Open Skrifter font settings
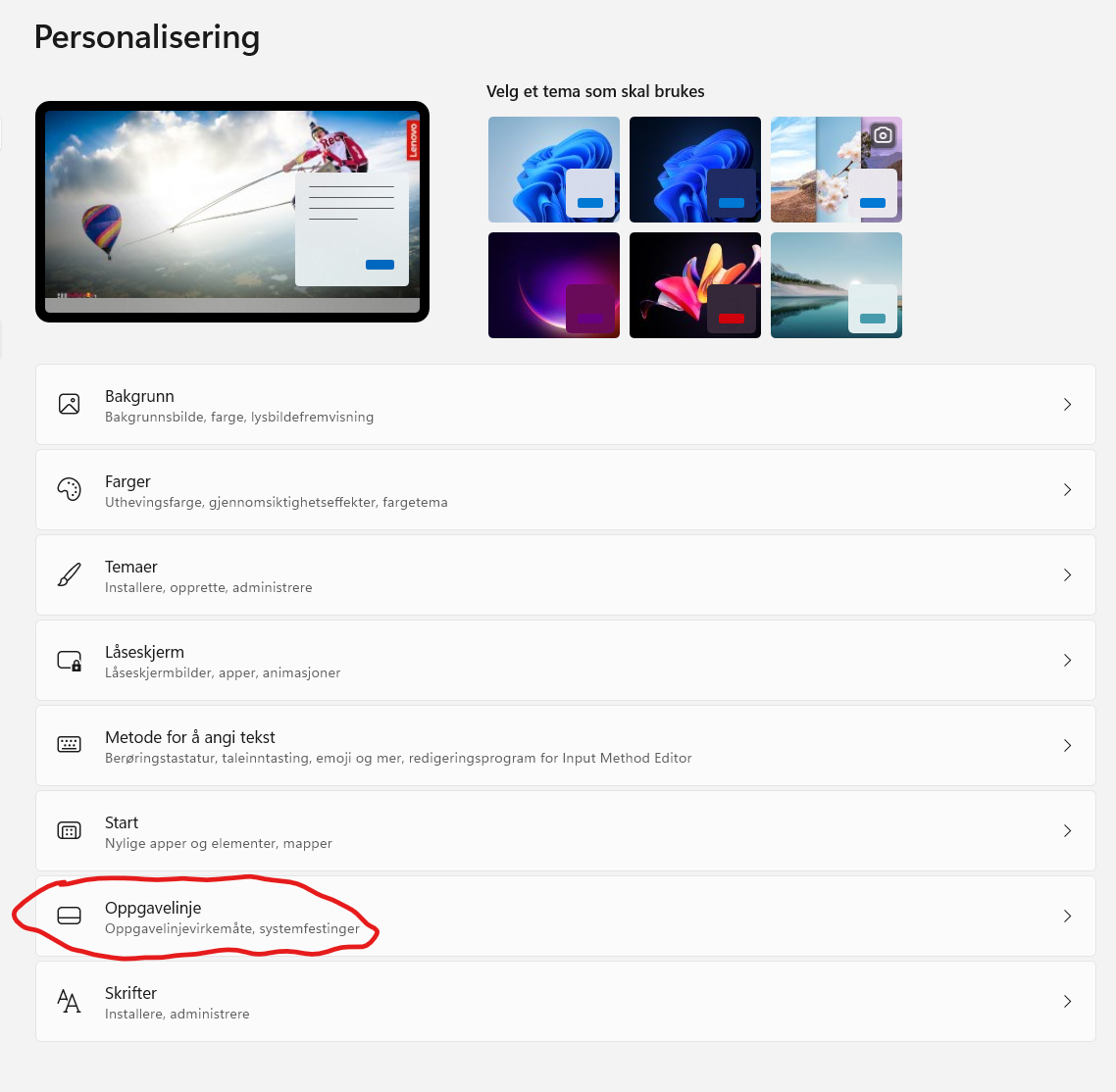 (565, 1001)
